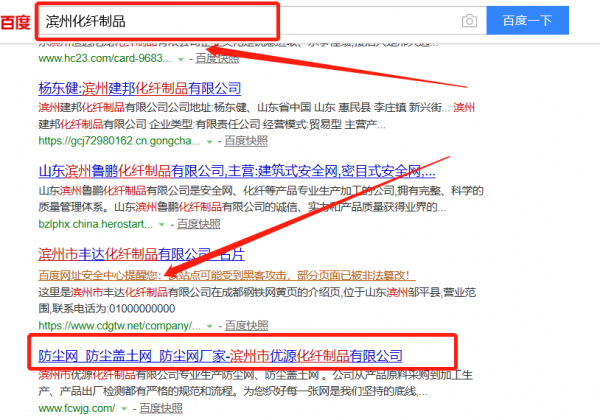
Task: Click 百度网址安全中心提醒您 warning link
Action: pyautogui.click(x=101, y=274)
